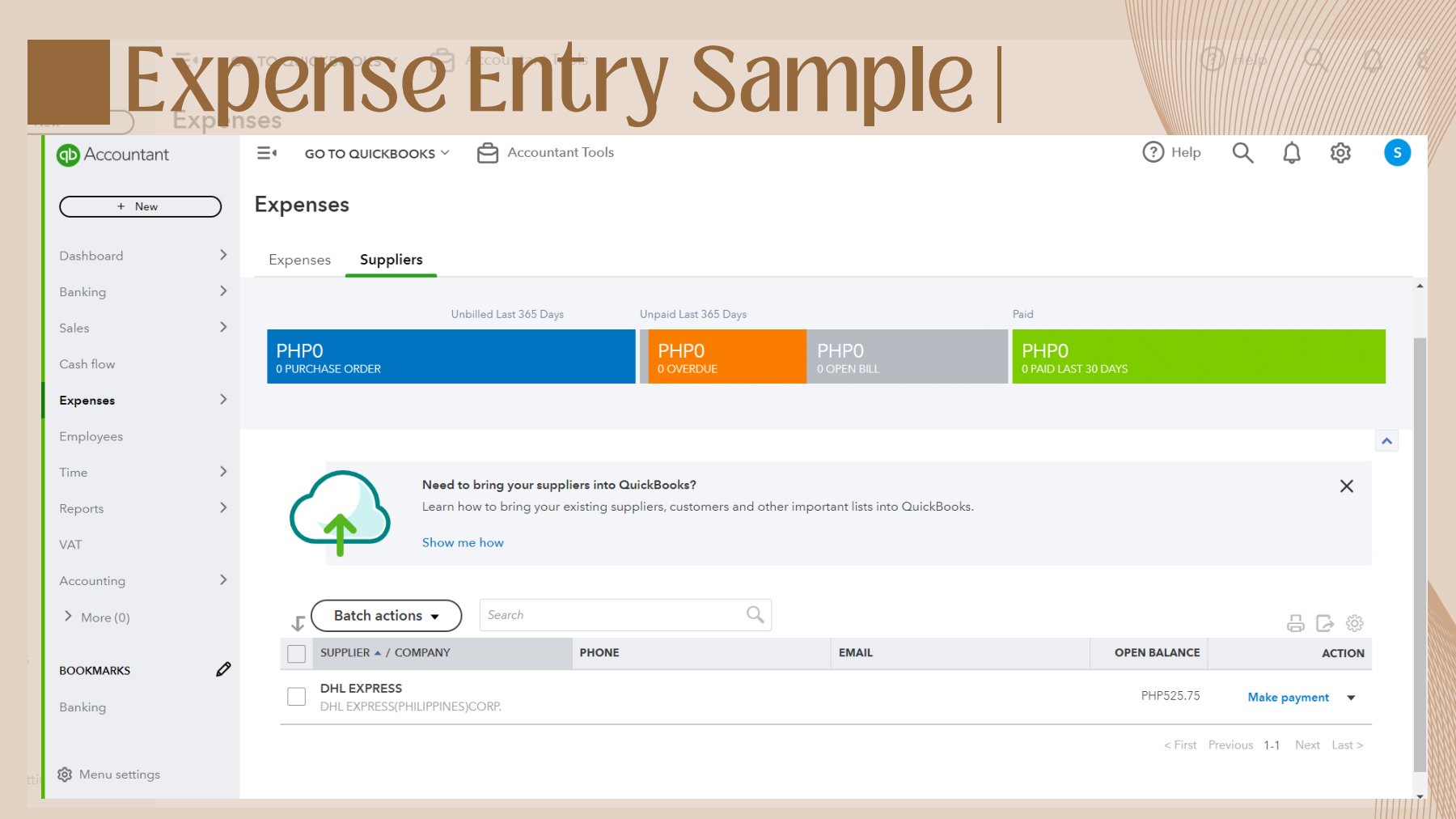Expand the Time submenu arrow

click(223, 472)
